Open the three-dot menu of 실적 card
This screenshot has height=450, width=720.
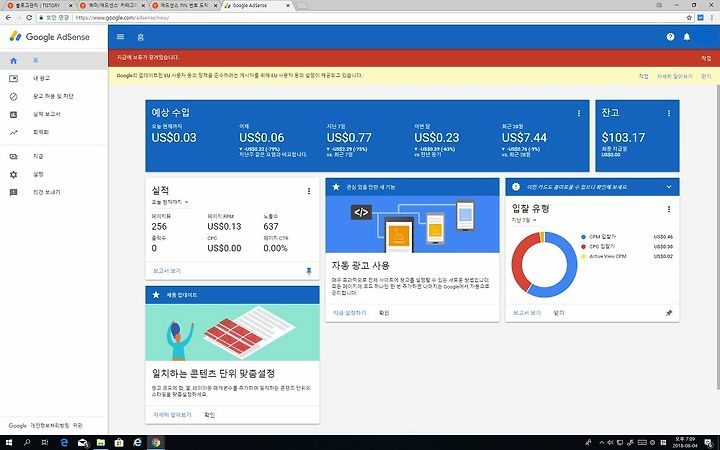pyautogui.click(x=309, y=191)
